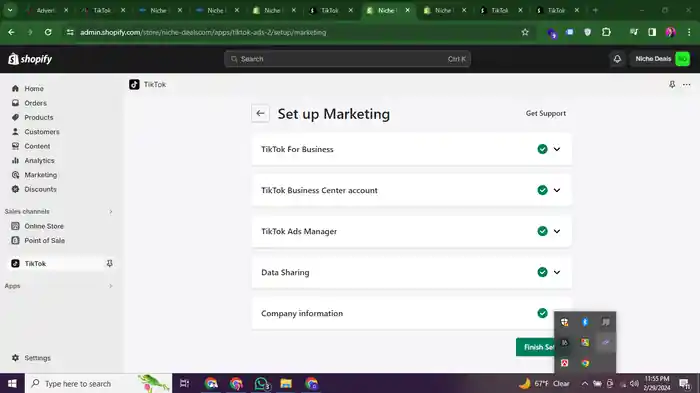Unpin TikTok app from sidebar
700x393 pixels.
click(109, 263)
